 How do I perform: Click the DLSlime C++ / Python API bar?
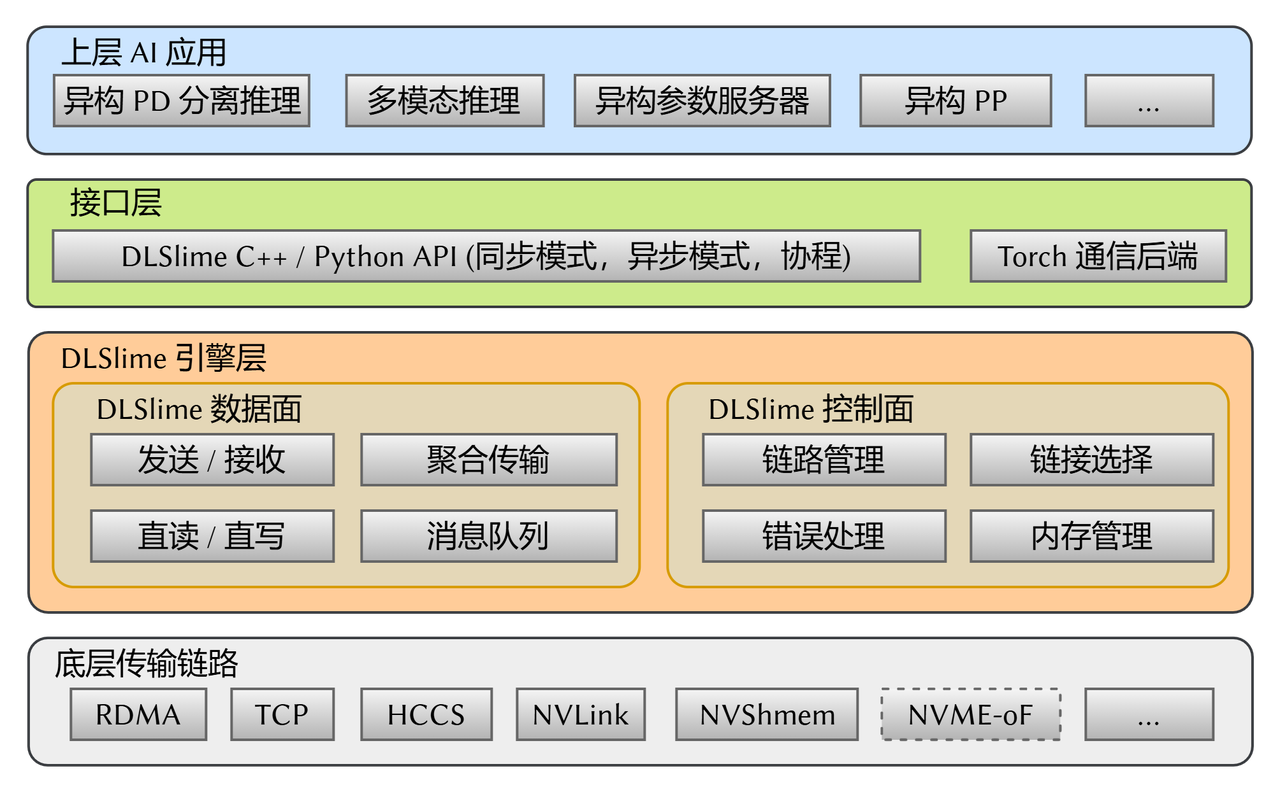(x=486, y=257)
